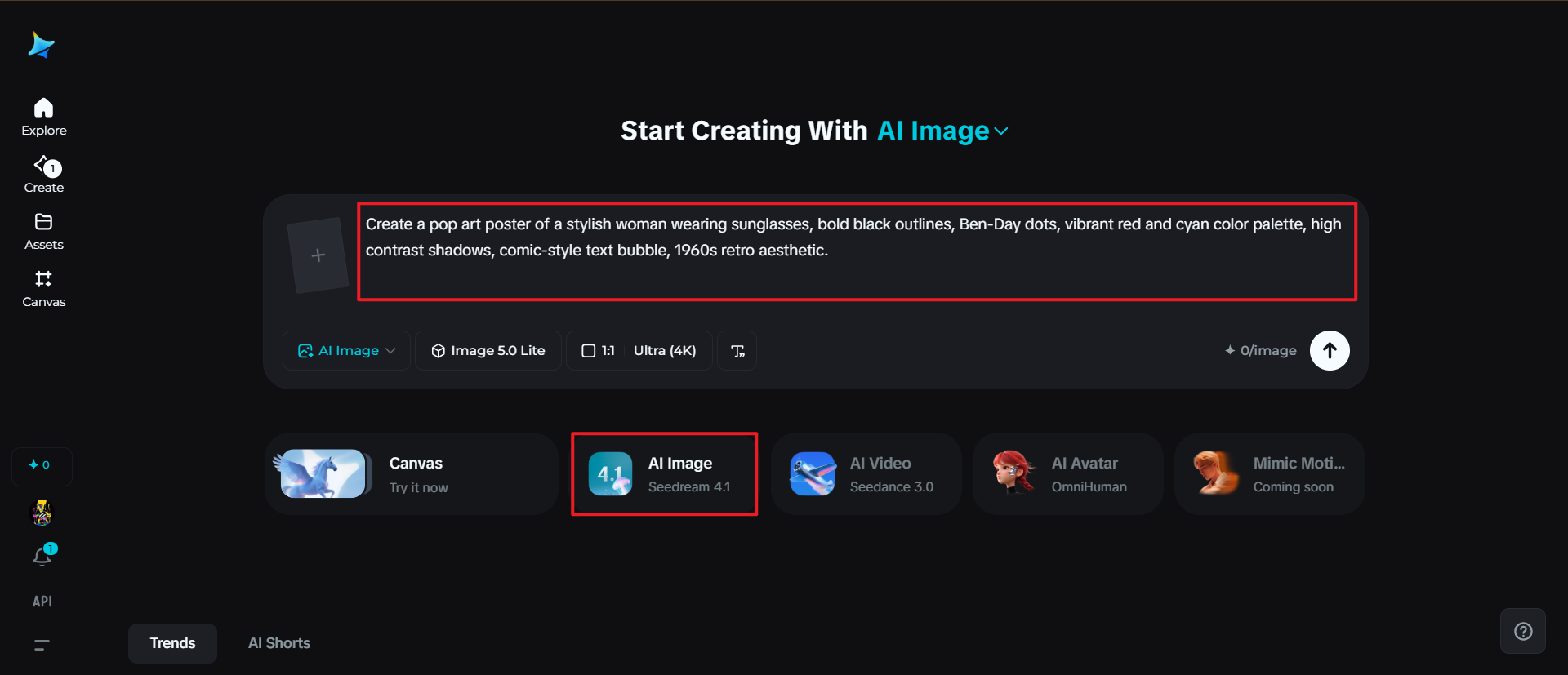Click the user profile avatar

click(x=42, y=513)
